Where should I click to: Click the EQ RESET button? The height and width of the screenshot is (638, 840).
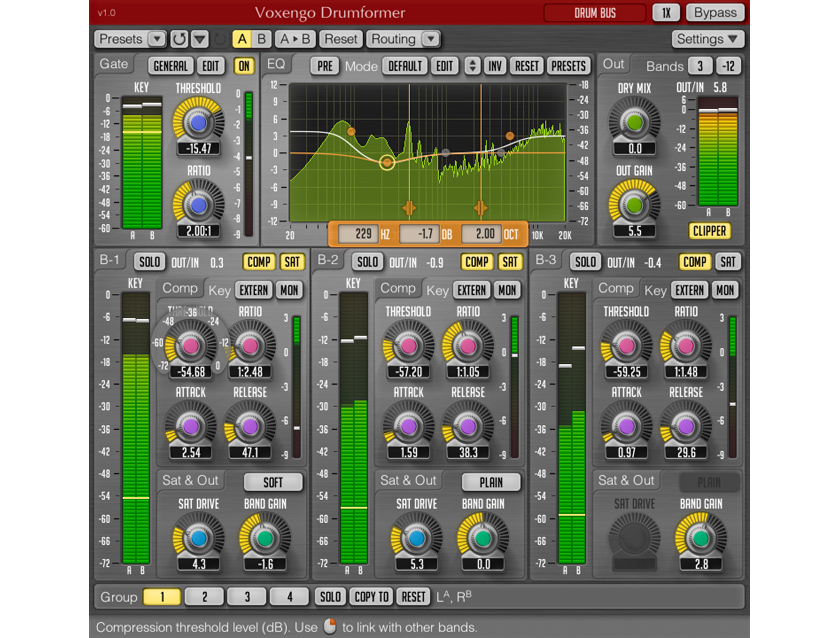pyautogui.click(x=527, y=66)
